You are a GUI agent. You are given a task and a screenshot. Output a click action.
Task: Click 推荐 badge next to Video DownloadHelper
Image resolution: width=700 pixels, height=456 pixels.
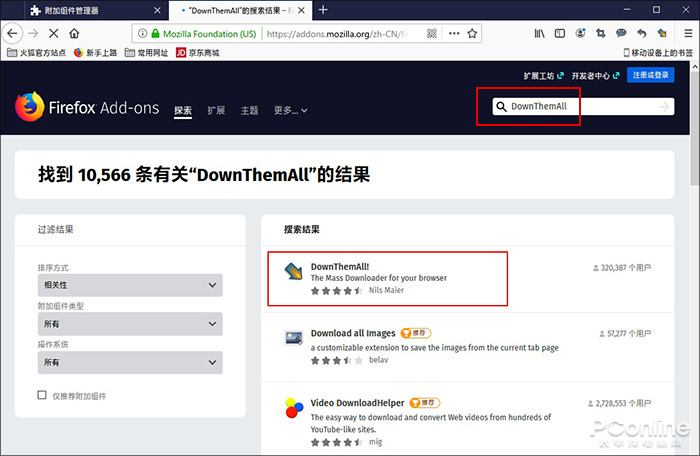[x=425, y=403]
